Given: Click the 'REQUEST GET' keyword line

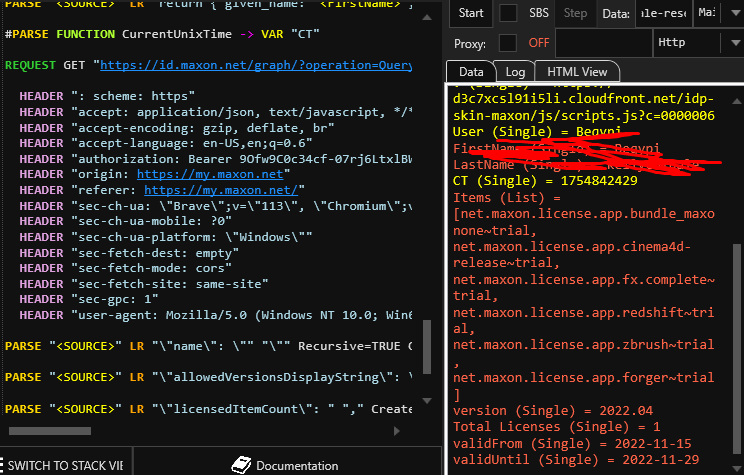Looking at the screenshot, I should coord(208,65).
